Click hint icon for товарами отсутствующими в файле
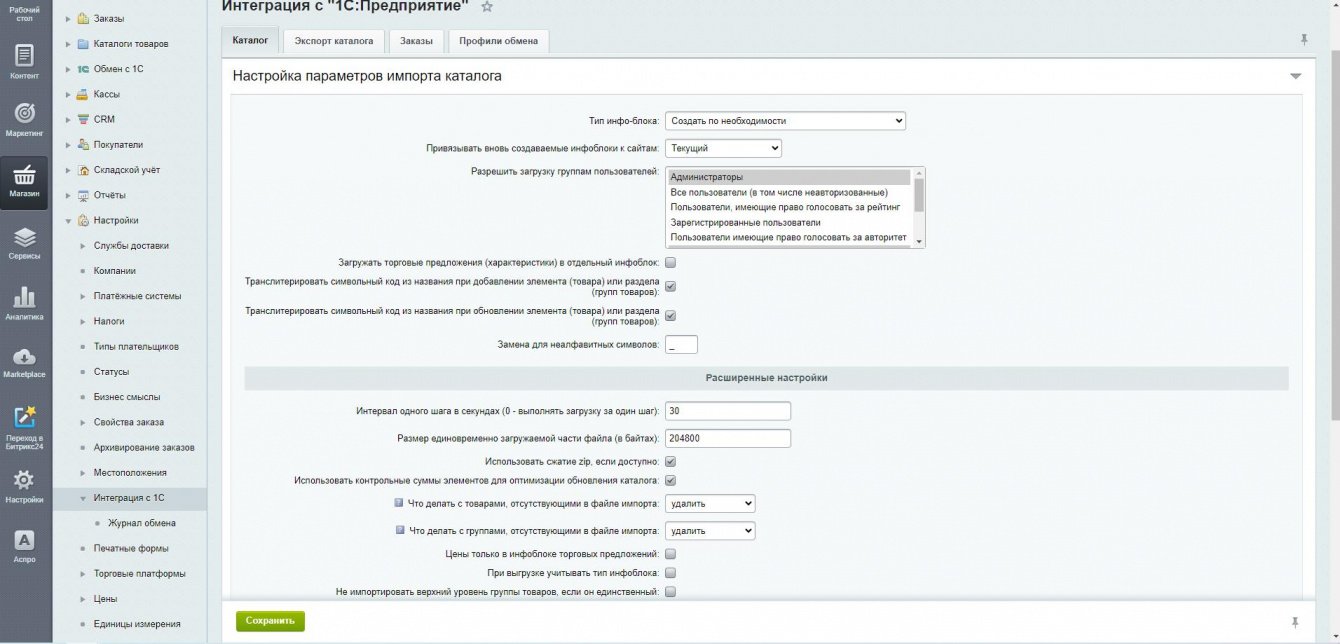The height and width of the screenshot is (644, 1340). (399, 503)
